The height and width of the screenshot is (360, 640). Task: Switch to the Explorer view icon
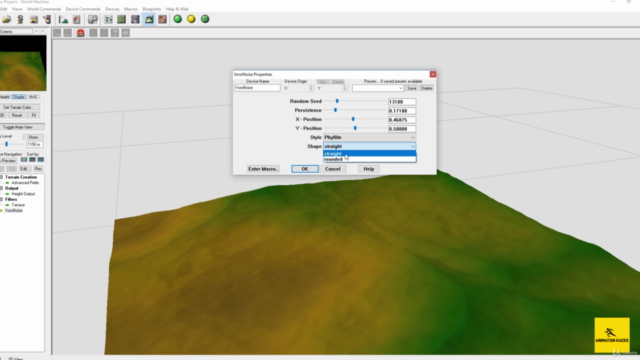coord(135,19)
